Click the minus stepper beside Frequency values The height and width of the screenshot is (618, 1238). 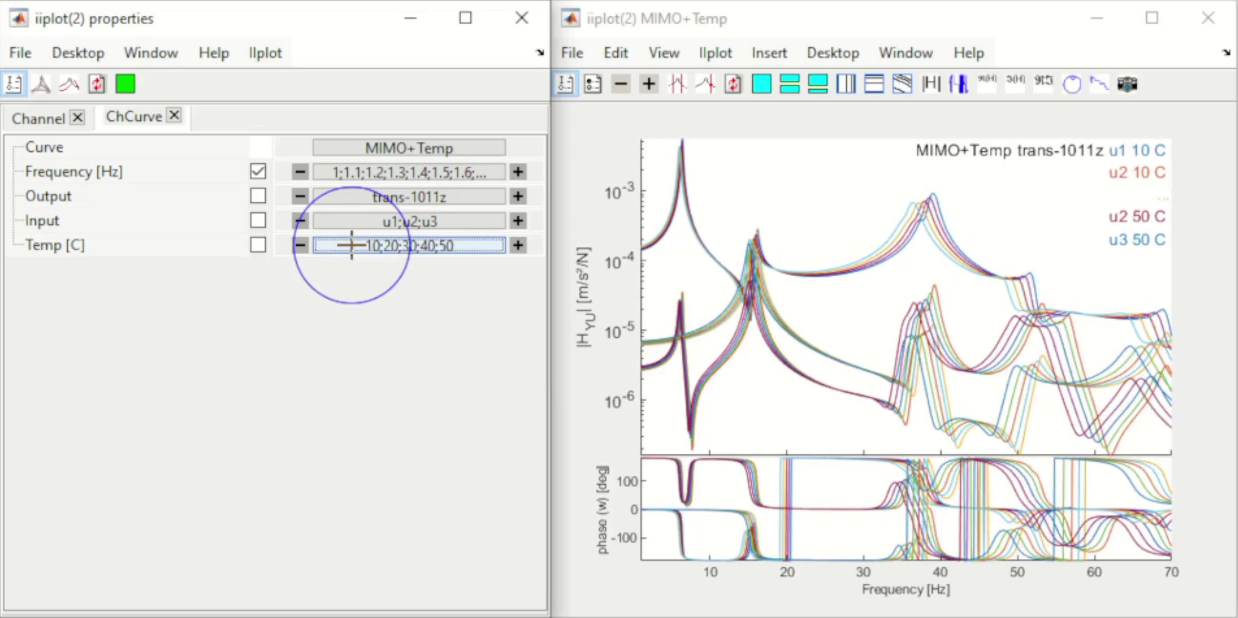(x=298, y=171)
